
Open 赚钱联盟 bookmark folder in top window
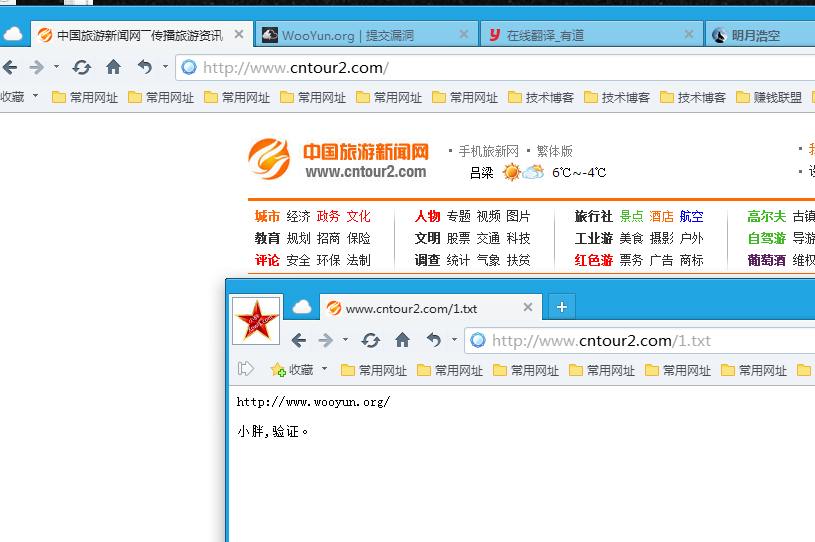point(769,97)
